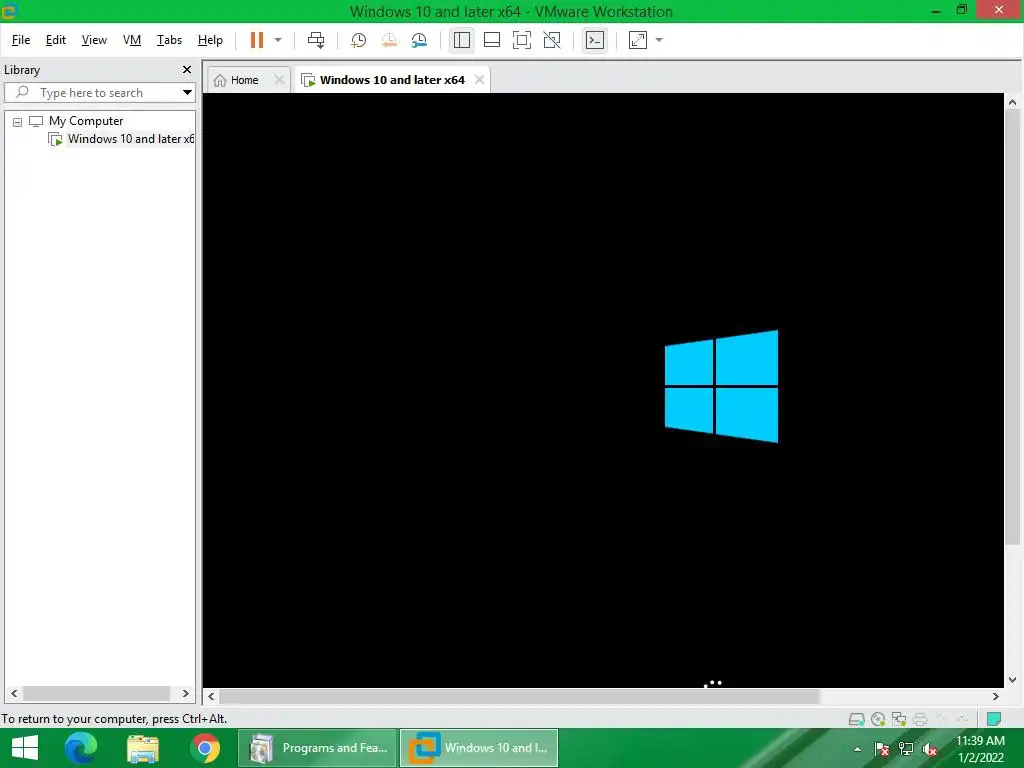Open the taskbar clock and date
Viewport: 1024px width, 768px height.
980,749
